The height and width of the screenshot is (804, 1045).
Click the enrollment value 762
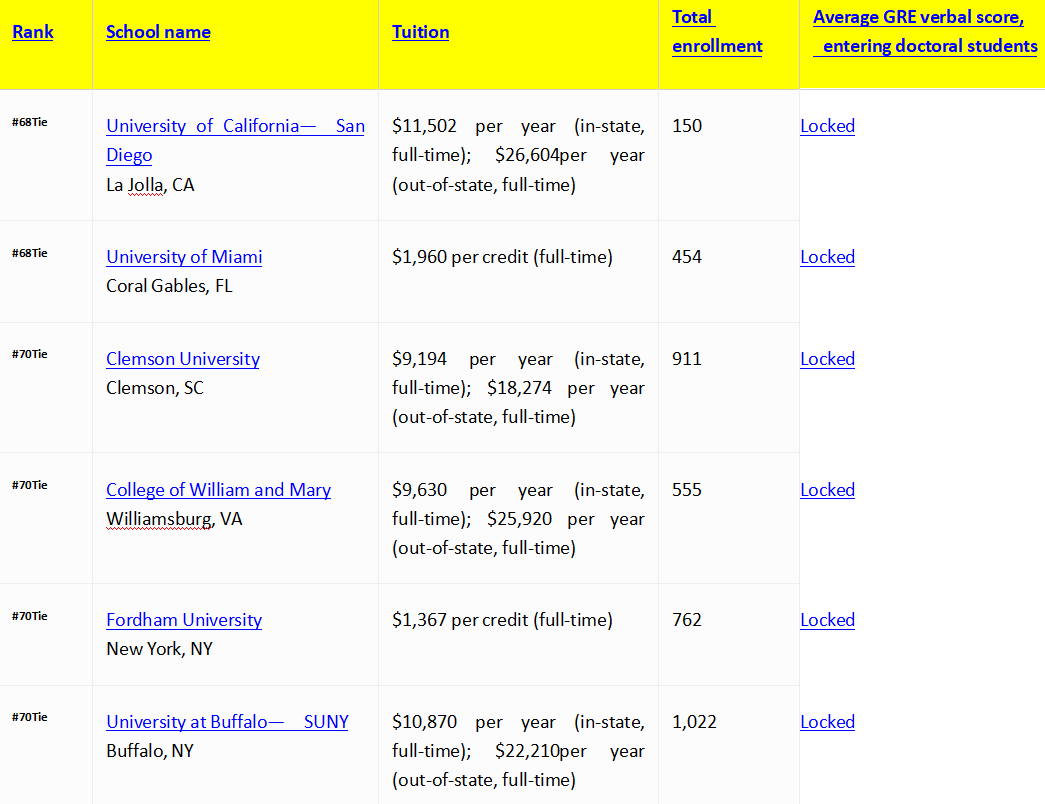687,620
